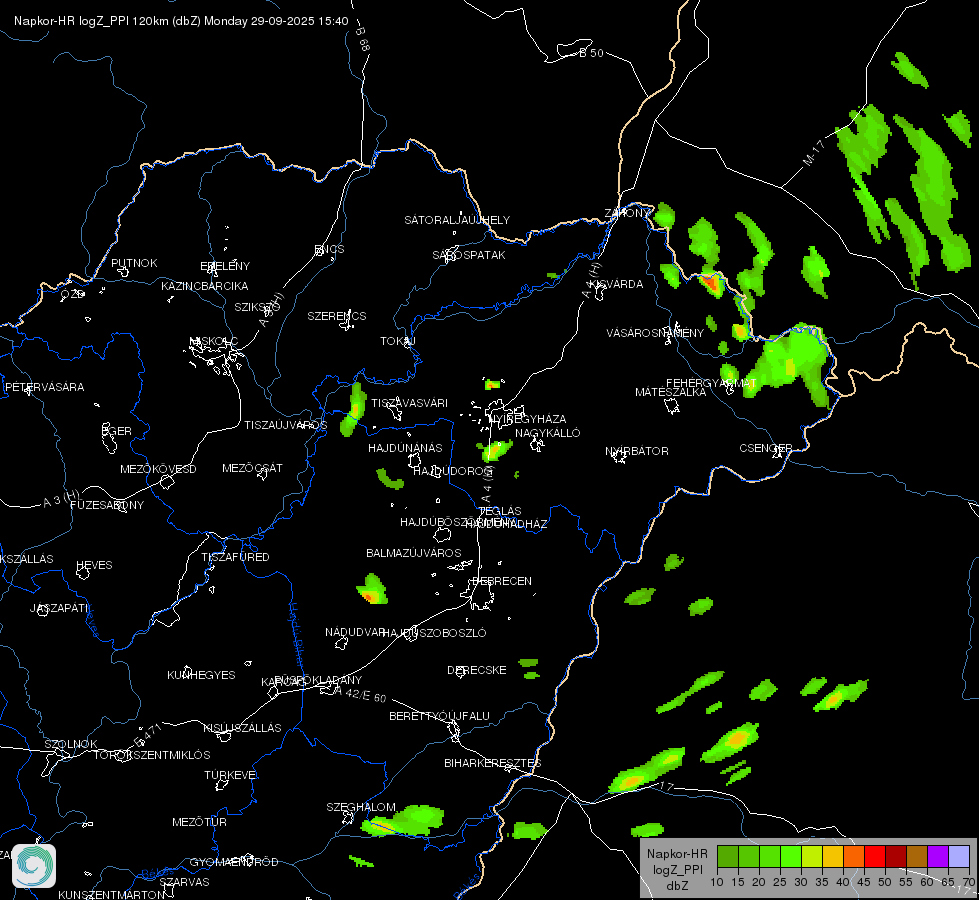Click the EGER city label
This screenshot has width=979, height=900.
point(117,431)
